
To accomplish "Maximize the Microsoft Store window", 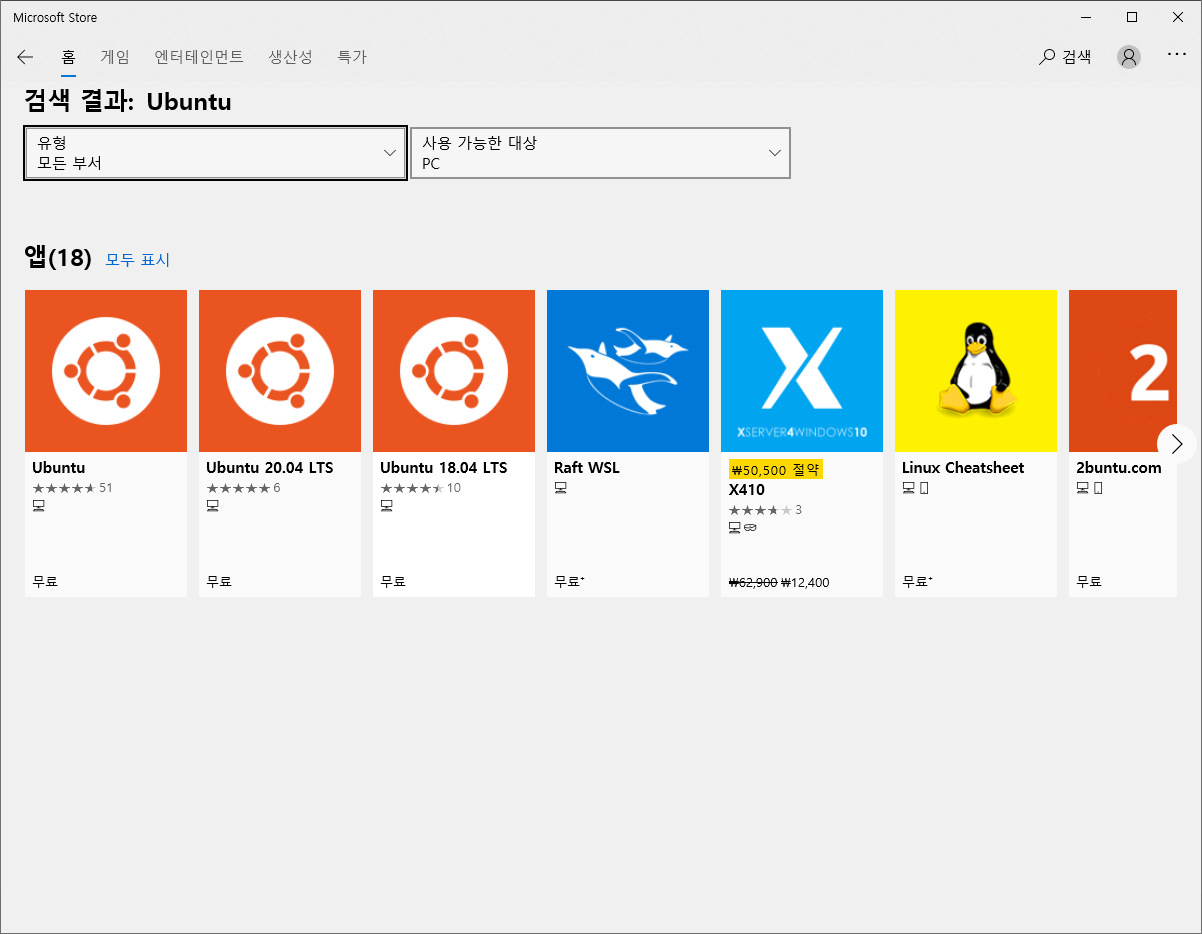I will (x=1132, y=17).
